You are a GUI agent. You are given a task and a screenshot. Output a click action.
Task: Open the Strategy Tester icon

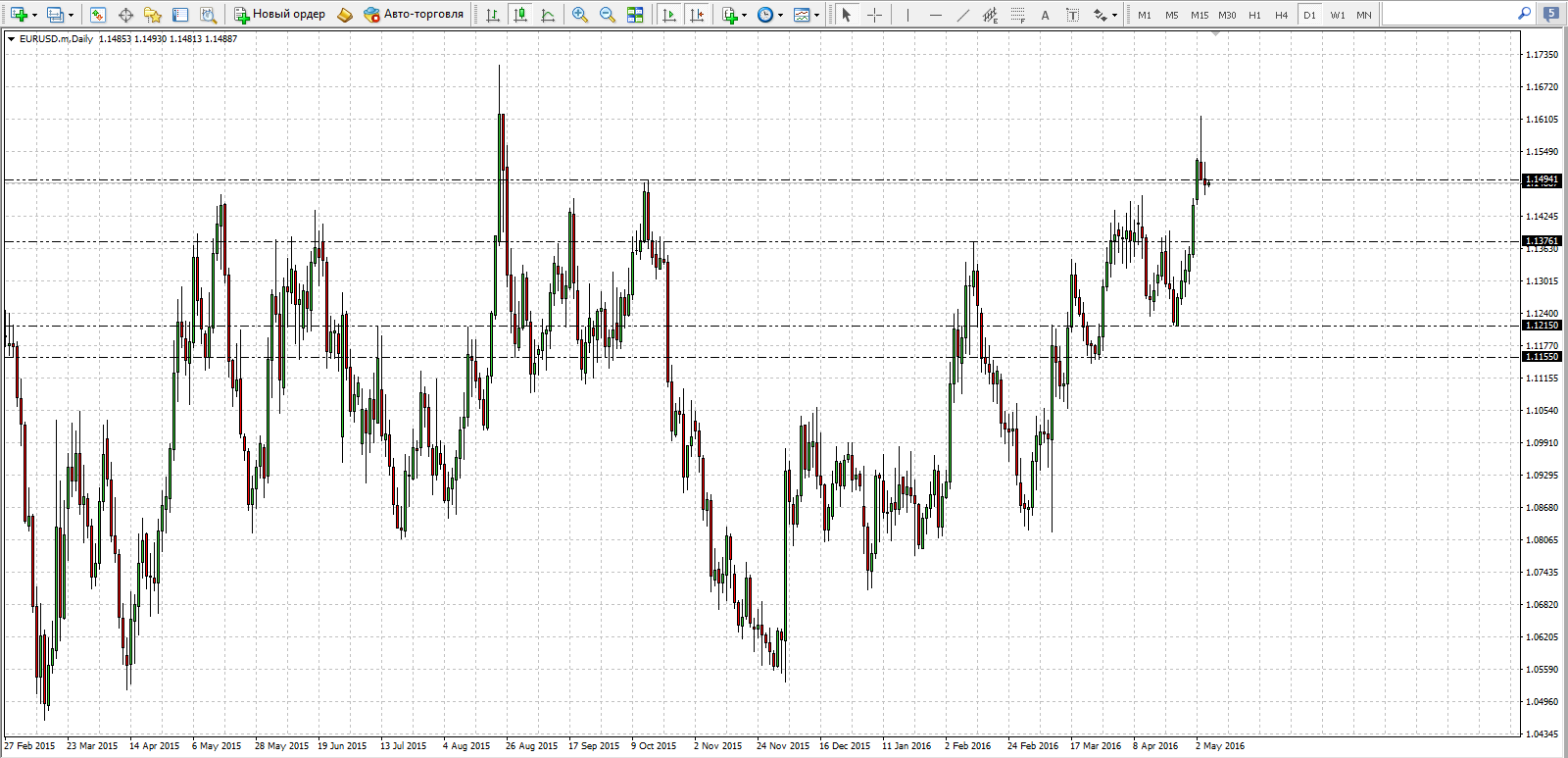(x=208, y=15)
